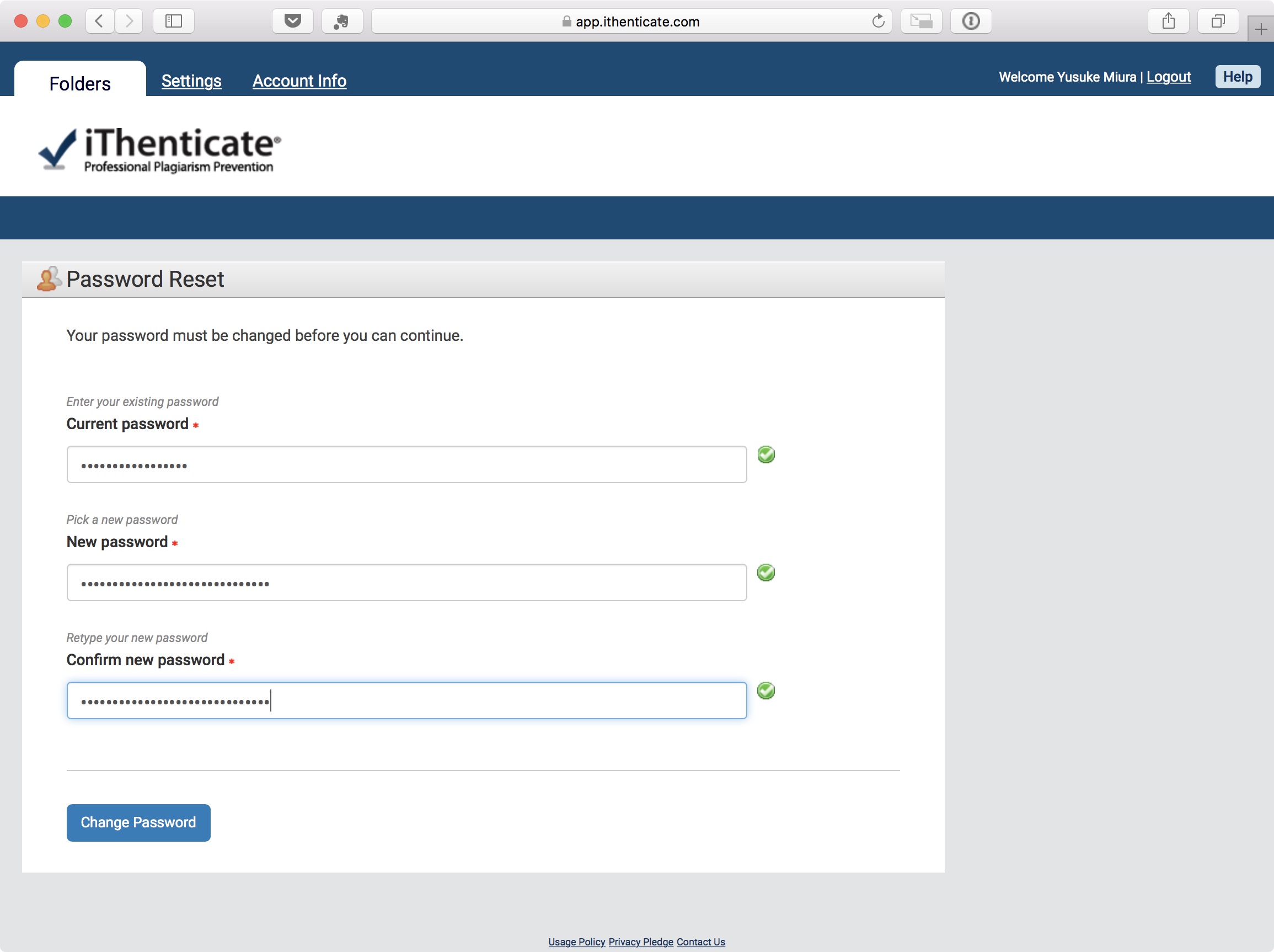Click the Help button
Viewport: 1274px width, 952px height.
pos(1237,77)
